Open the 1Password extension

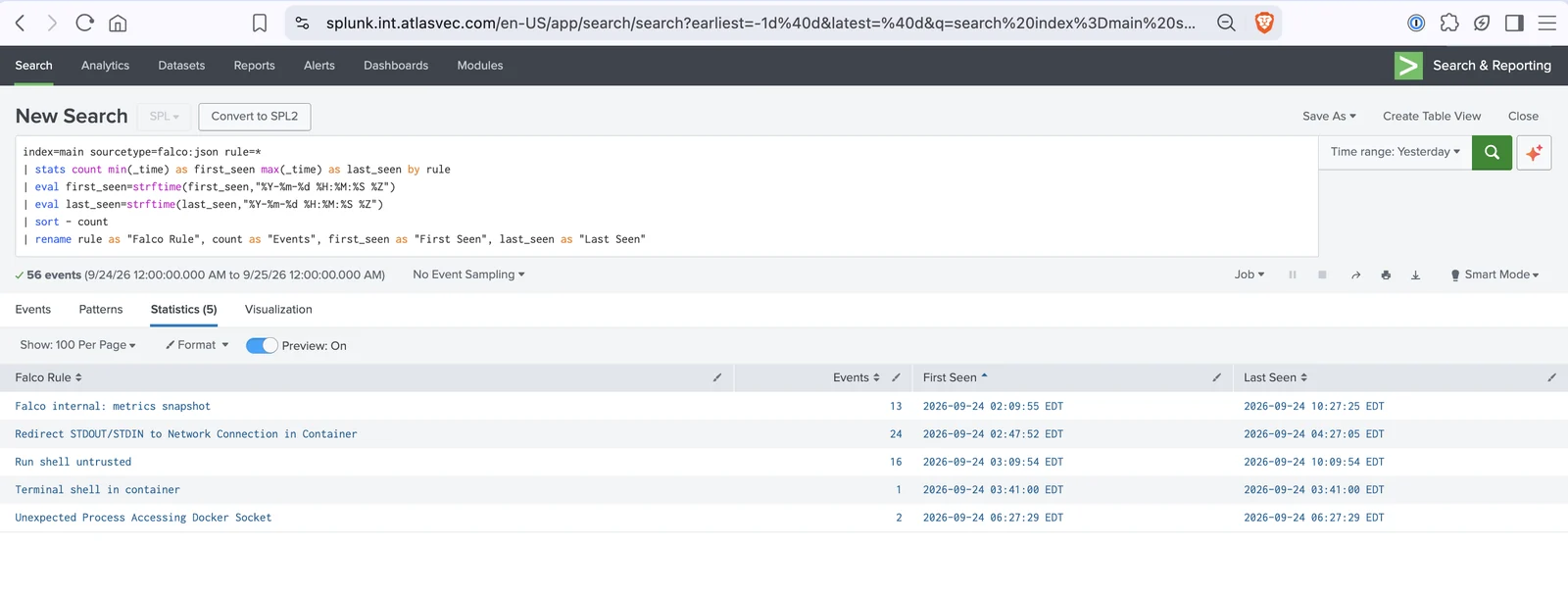[x=1416, y=23]
